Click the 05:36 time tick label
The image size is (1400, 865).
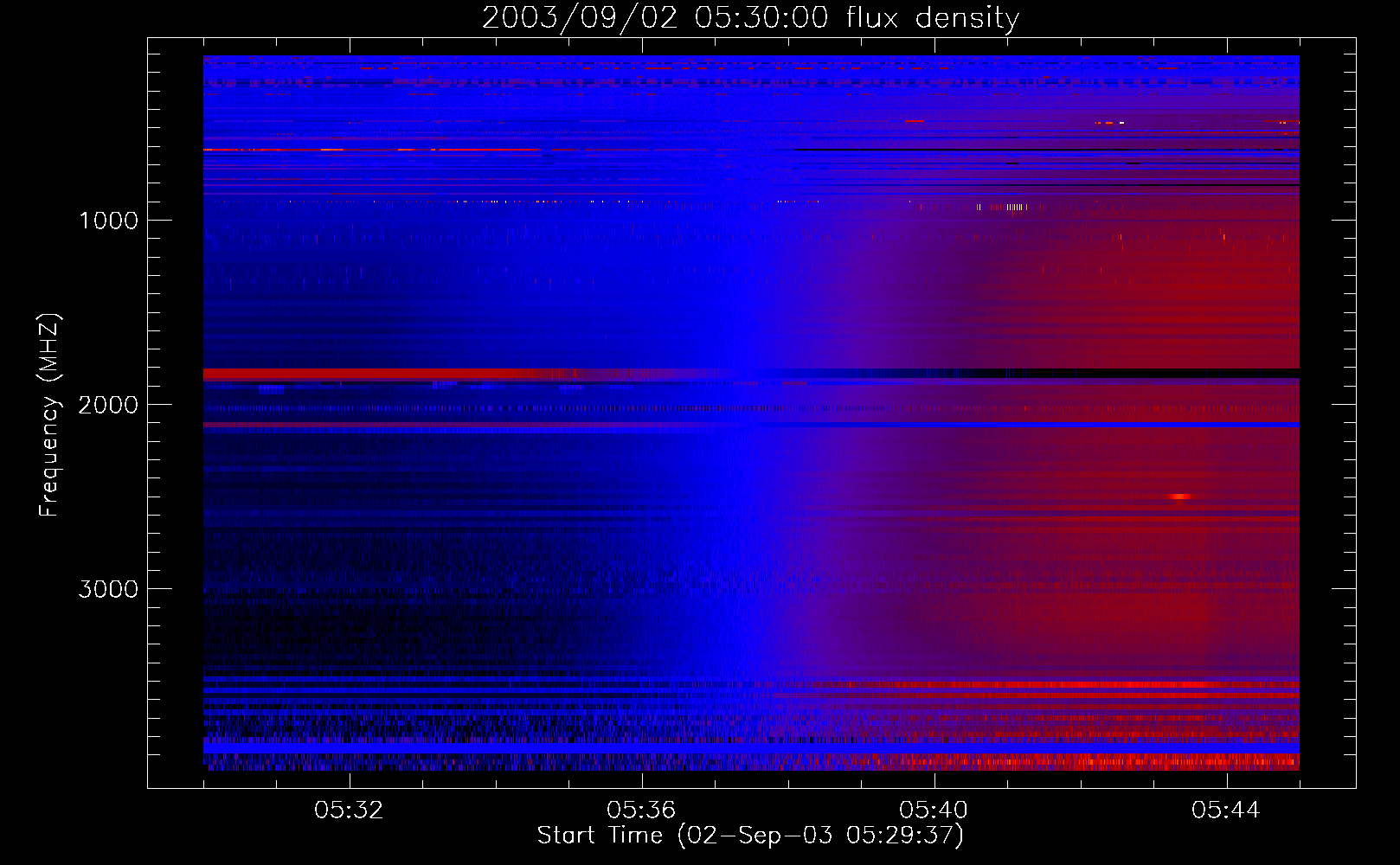[x=641, y=810]
